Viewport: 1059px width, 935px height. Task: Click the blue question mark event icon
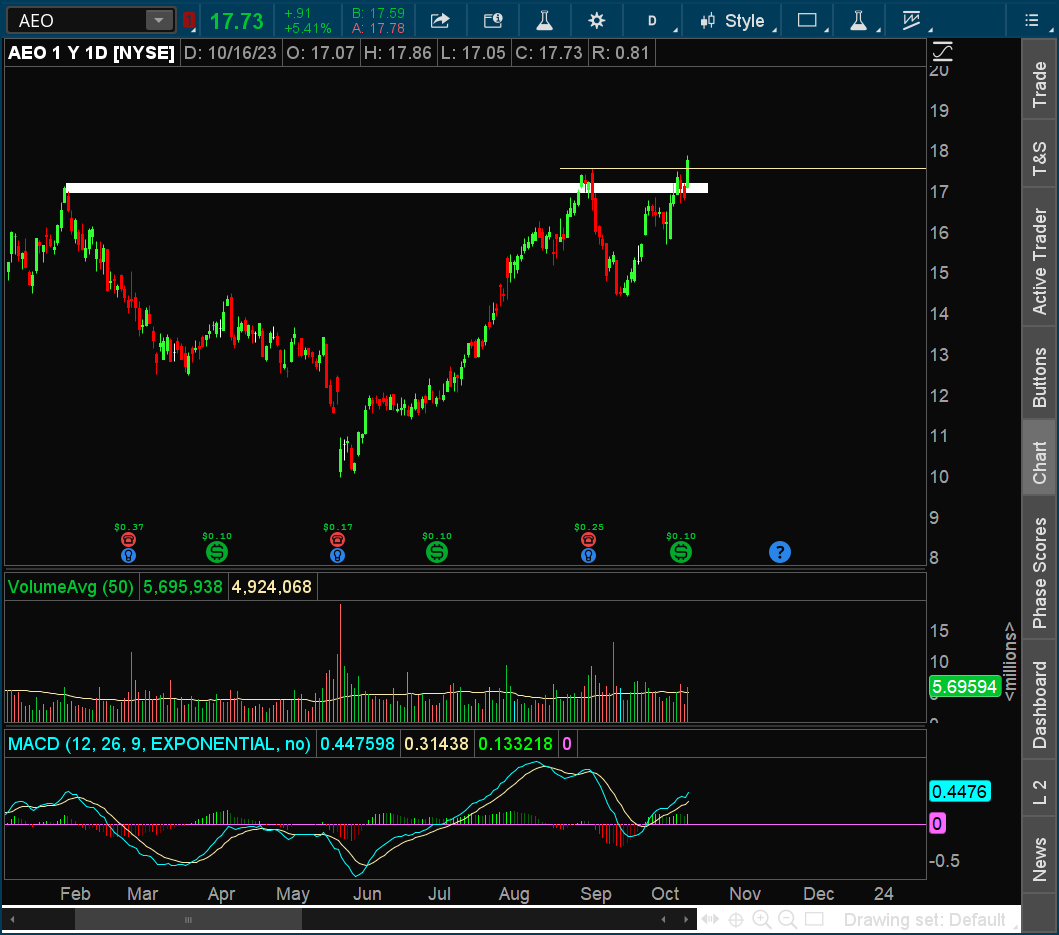coord(779,552)
